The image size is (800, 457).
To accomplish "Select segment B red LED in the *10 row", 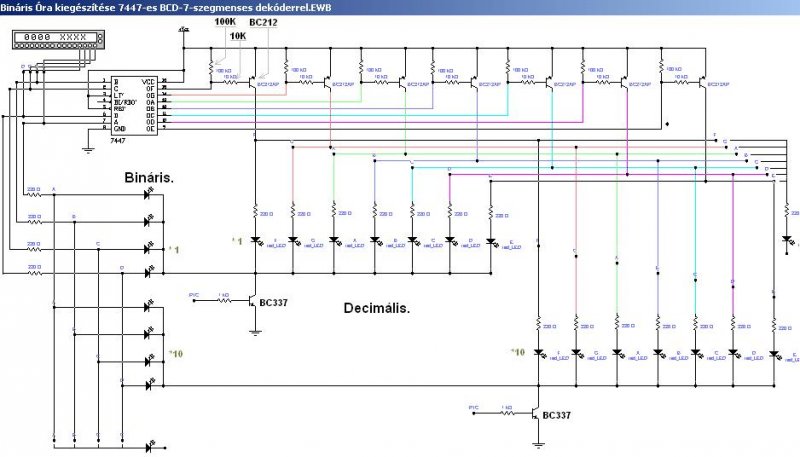I will point(658,352).
